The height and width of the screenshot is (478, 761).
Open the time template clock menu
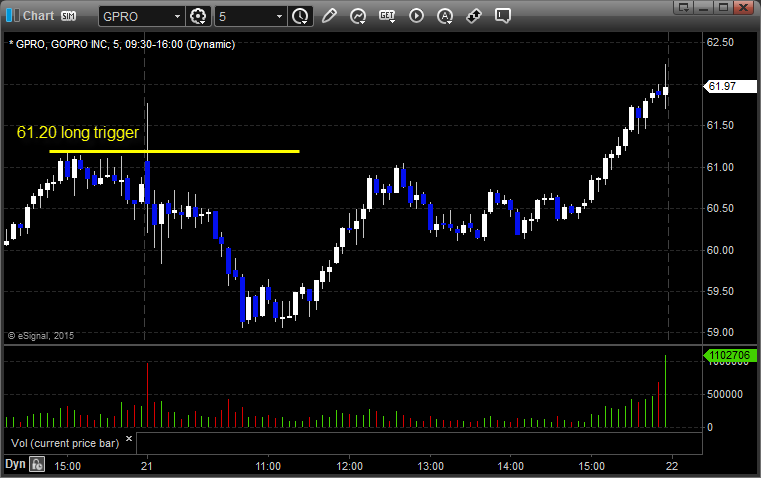point(300,16)
